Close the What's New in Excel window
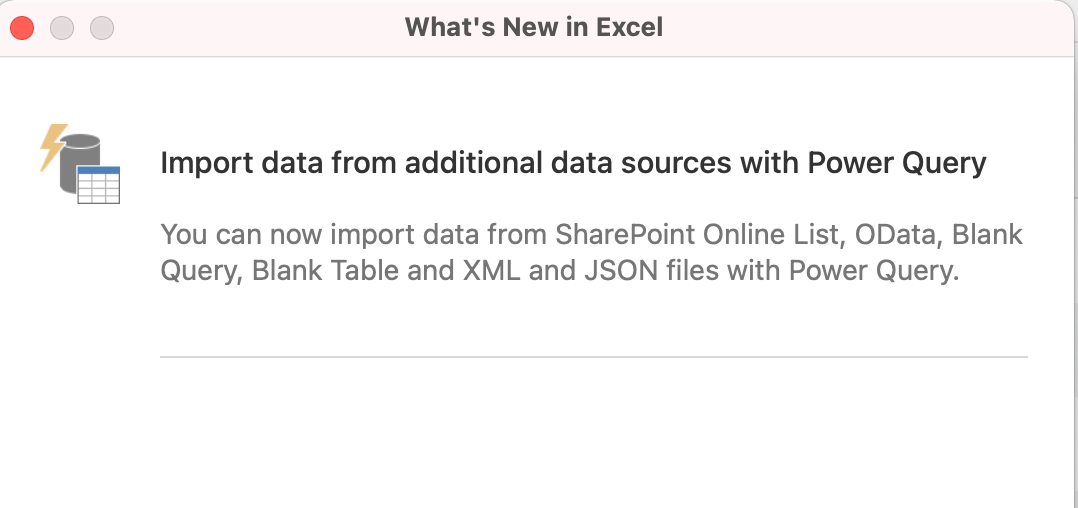 [x=22, y=28]
